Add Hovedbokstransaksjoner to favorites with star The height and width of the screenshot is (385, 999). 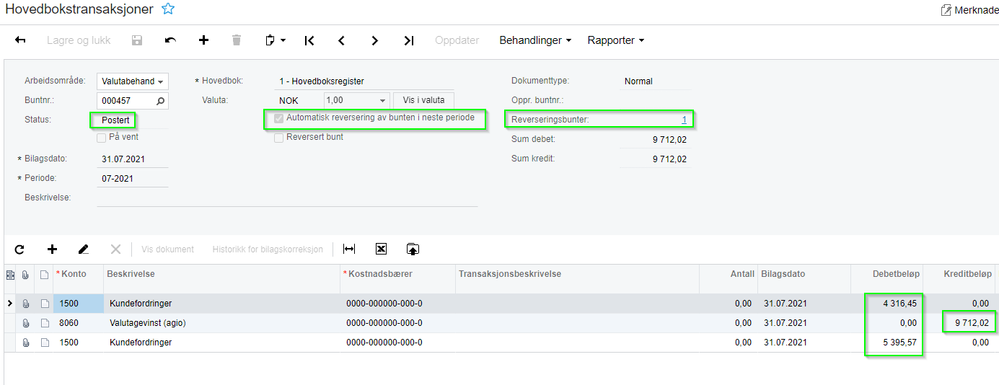pos(168,9)
